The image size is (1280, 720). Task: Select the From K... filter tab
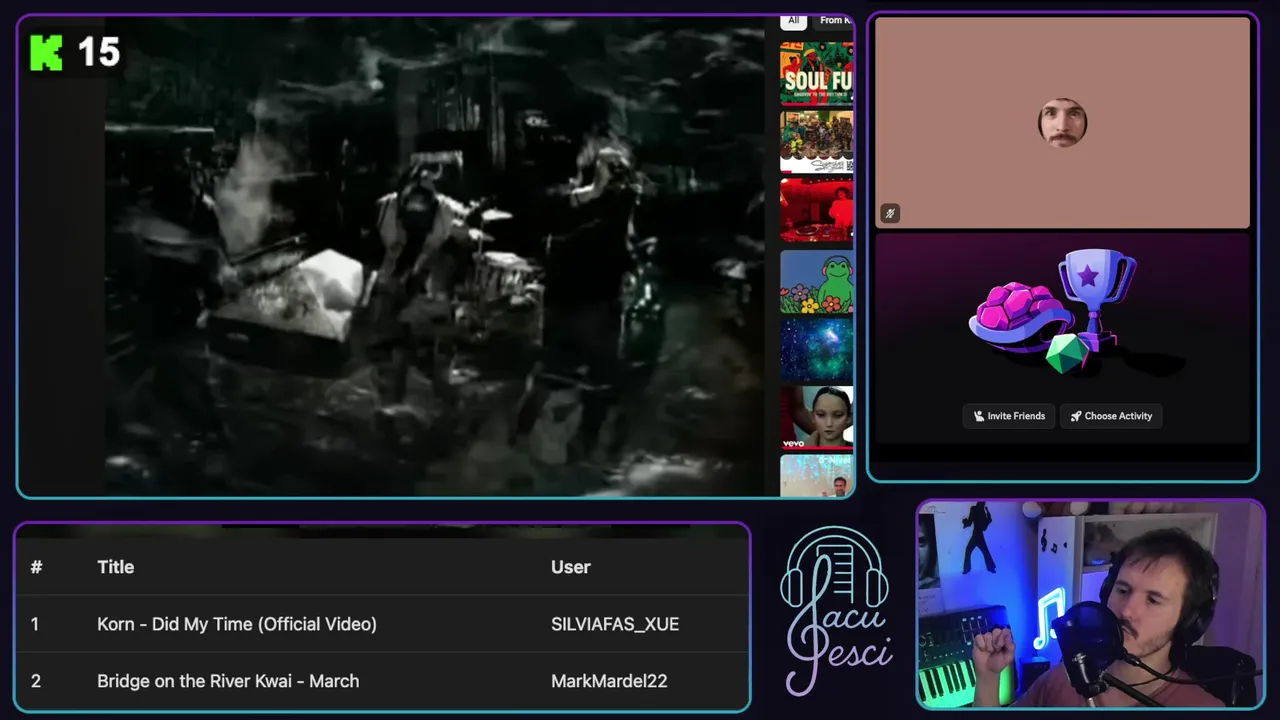834,20
